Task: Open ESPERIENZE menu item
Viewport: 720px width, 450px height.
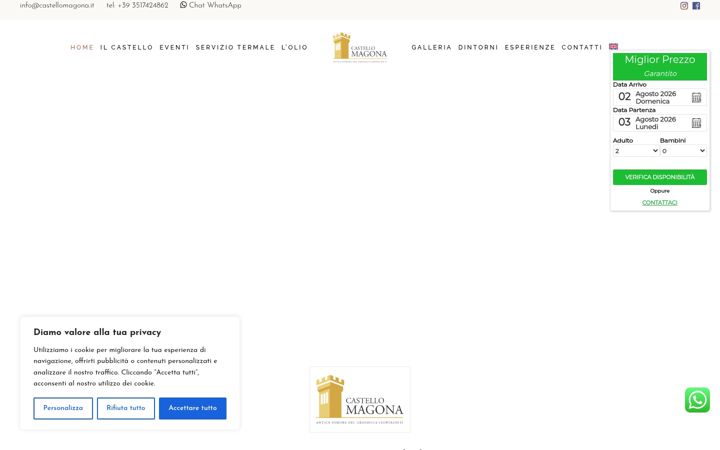Action: point(529,47)
